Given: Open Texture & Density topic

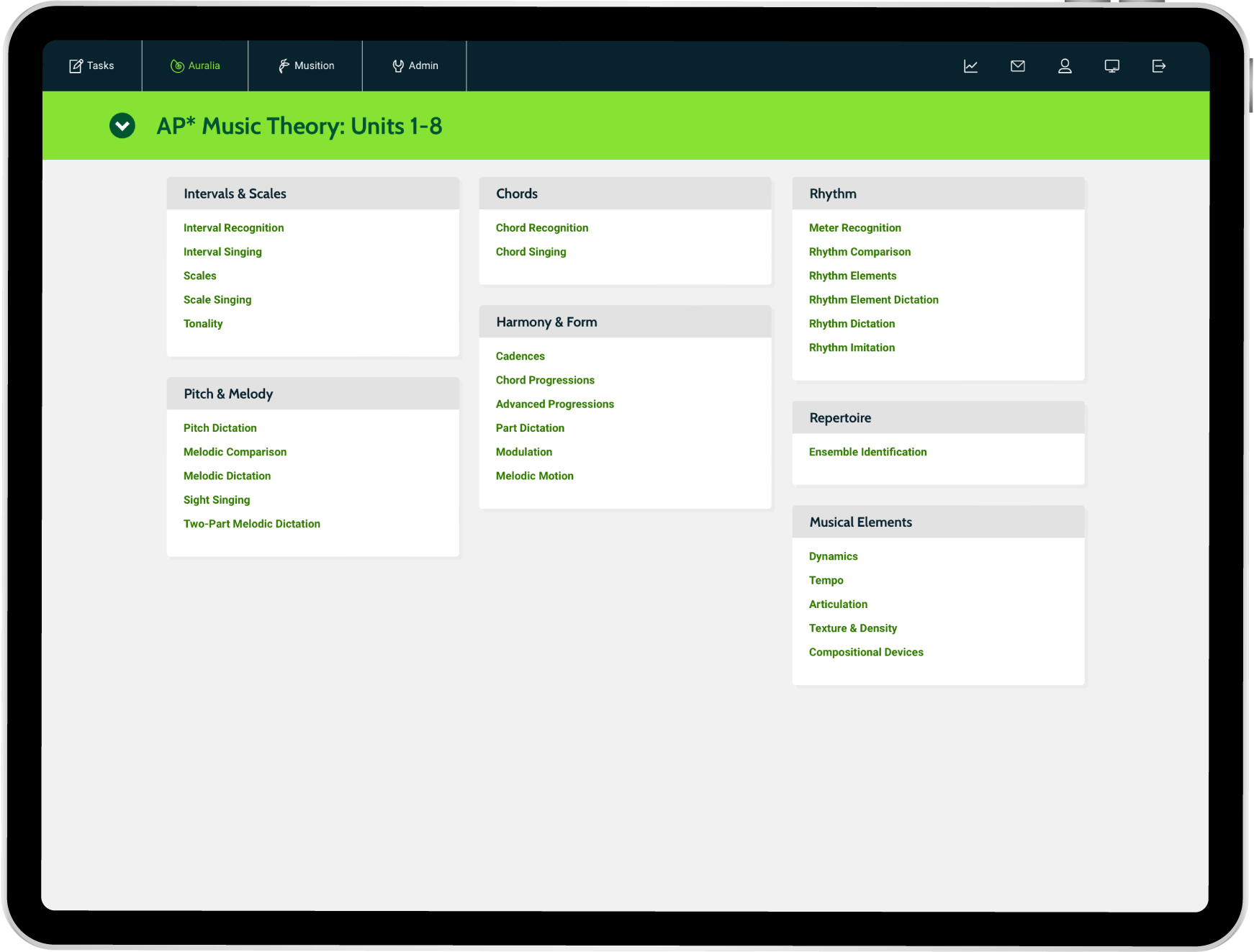Looking at the screenshot, I should (852, 628).
